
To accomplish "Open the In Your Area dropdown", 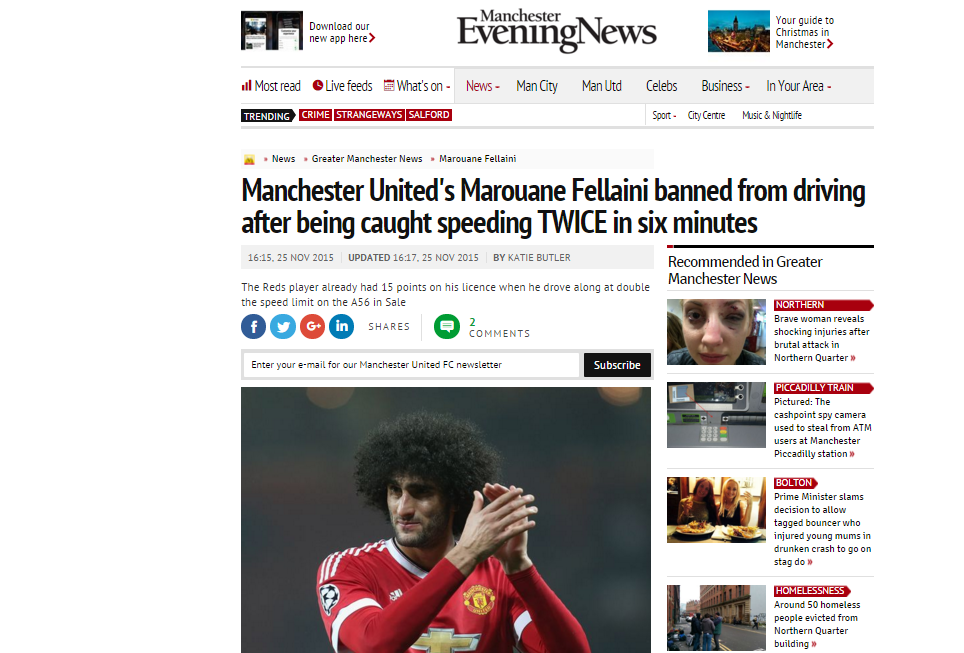I will pyautogui.click(x=799, y=86).
